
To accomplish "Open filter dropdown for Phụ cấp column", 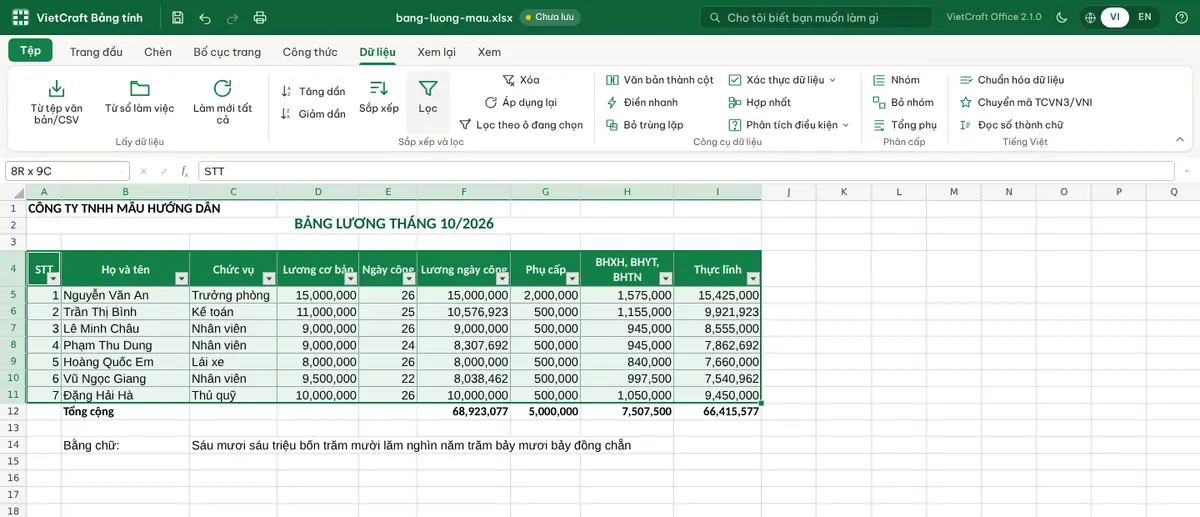I will click(572, 279).
